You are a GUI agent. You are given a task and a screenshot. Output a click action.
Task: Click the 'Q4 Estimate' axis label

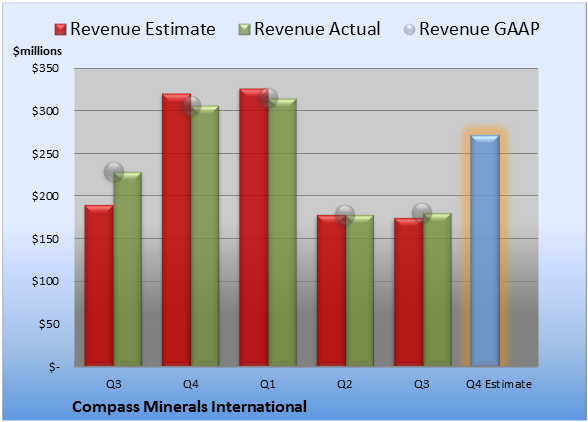499,384
